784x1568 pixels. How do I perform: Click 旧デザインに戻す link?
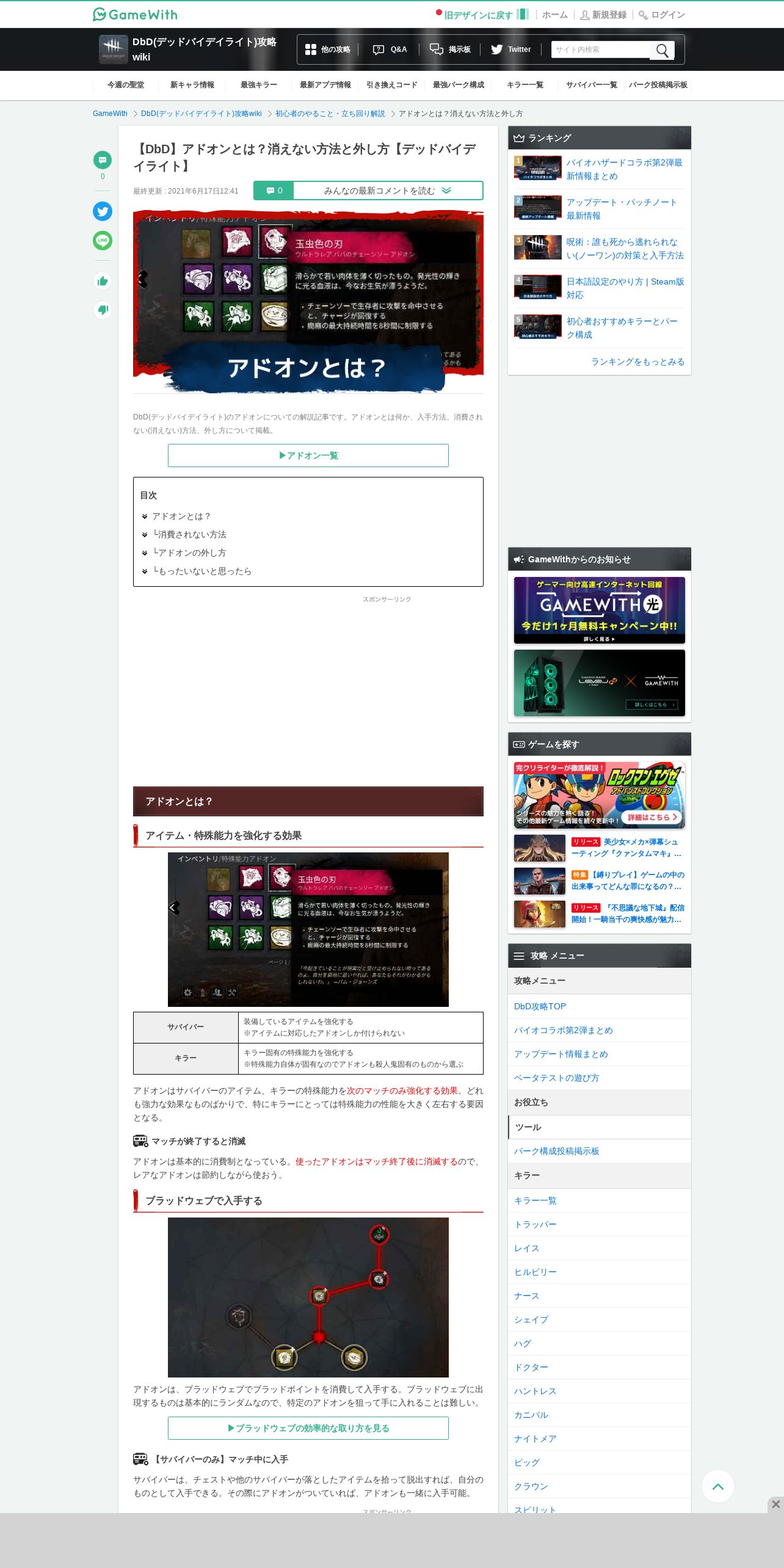click(478, 15)
